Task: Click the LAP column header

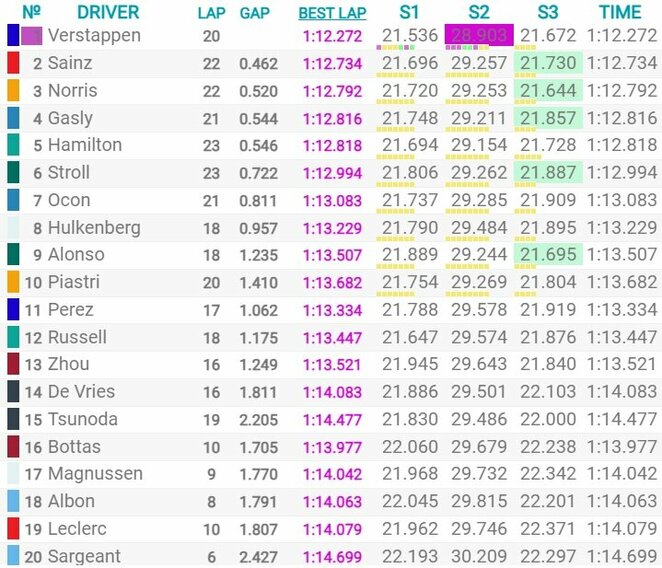Action: [x=211, y=13]
